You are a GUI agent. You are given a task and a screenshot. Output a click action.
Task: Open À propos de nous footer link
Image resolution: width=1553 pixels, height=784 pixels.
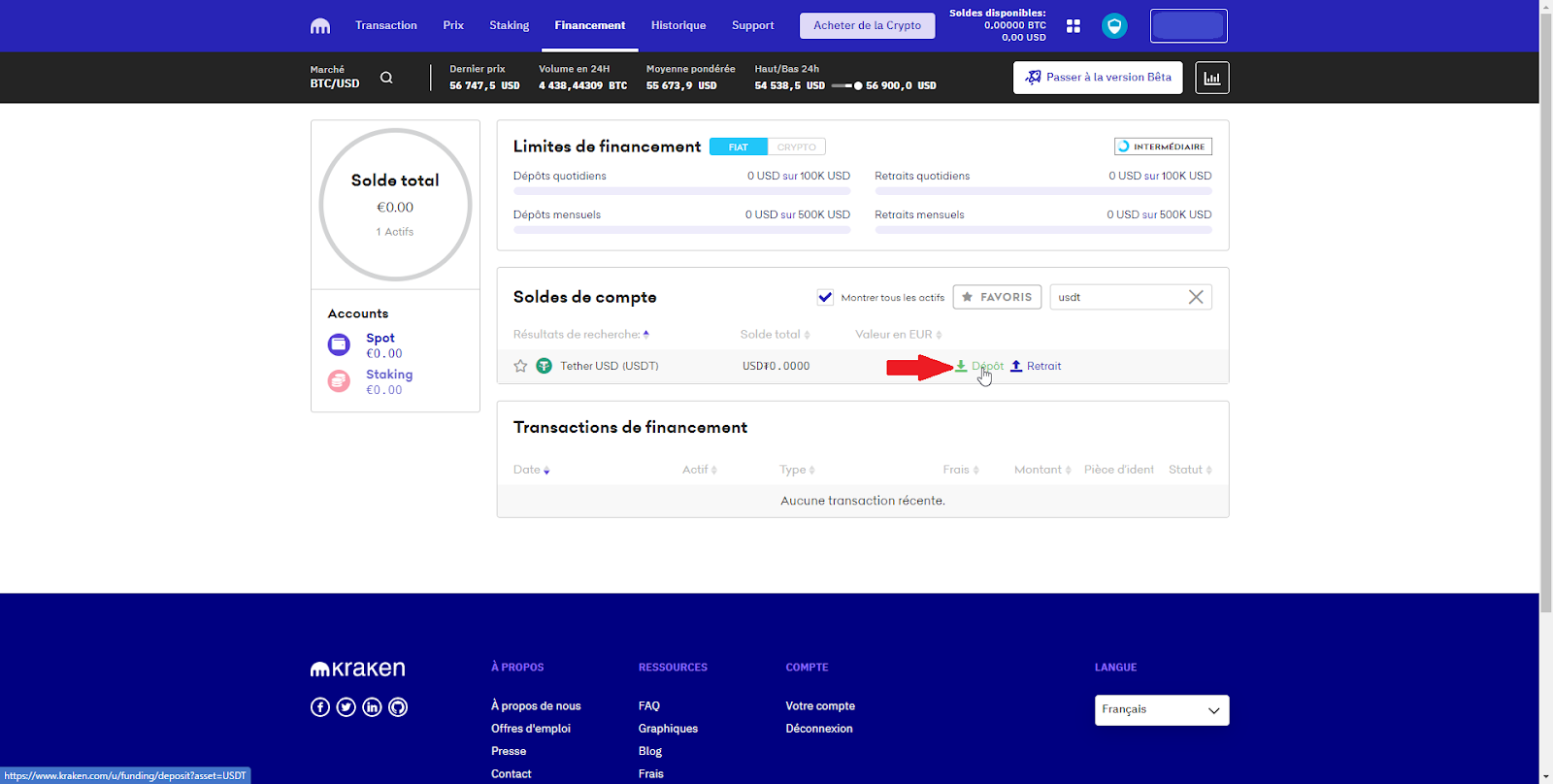536,706
